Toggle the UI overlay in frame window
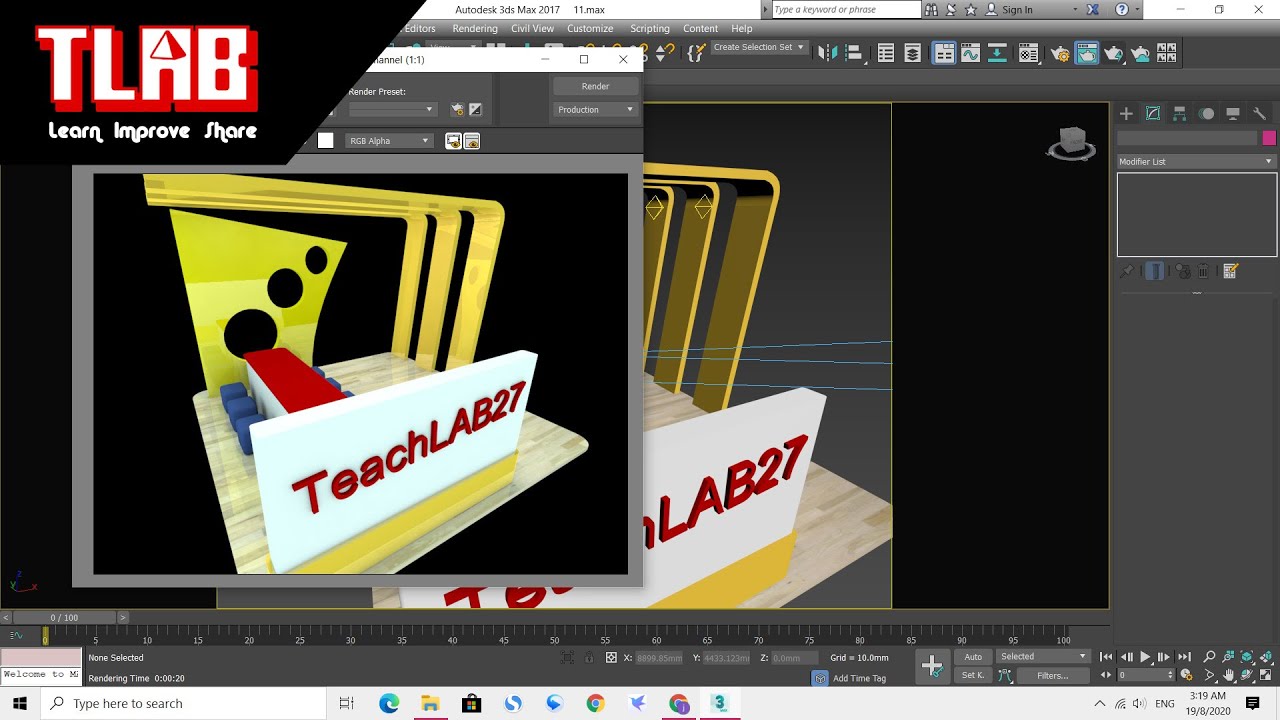Image resolution: width=1280 pixels, height=720 pixels. click(453, 141)
